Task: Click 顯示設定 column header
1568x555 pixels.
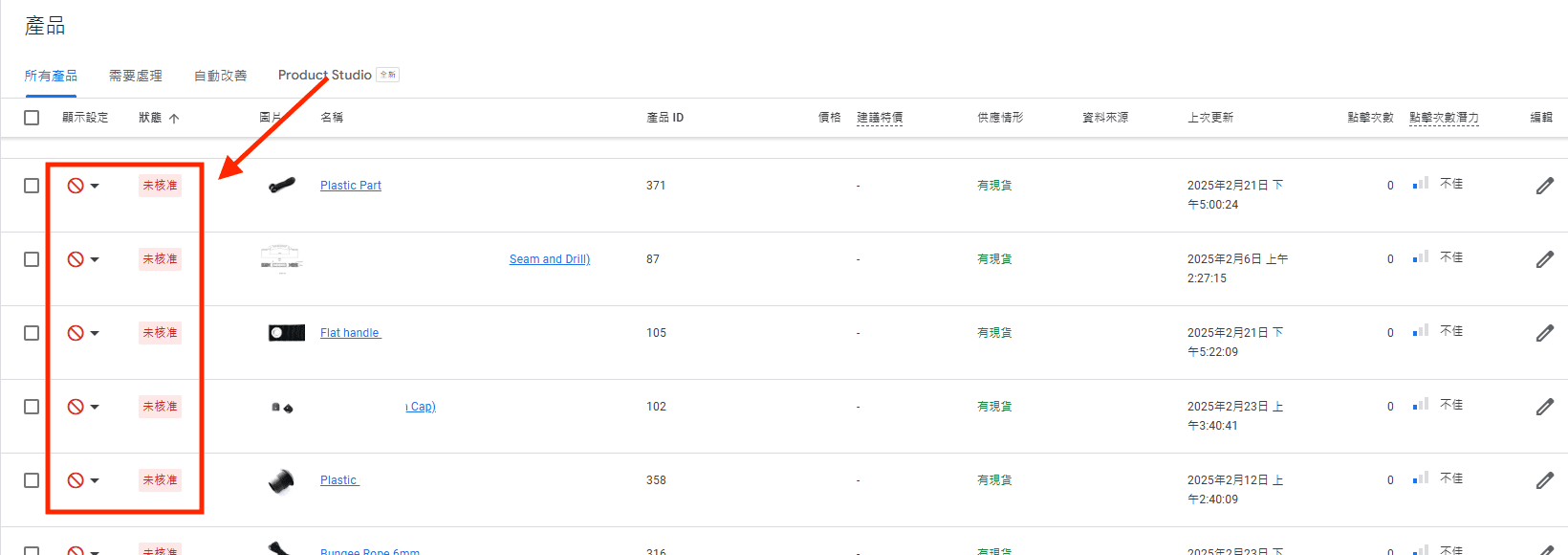Action: [x=85, y=118]
